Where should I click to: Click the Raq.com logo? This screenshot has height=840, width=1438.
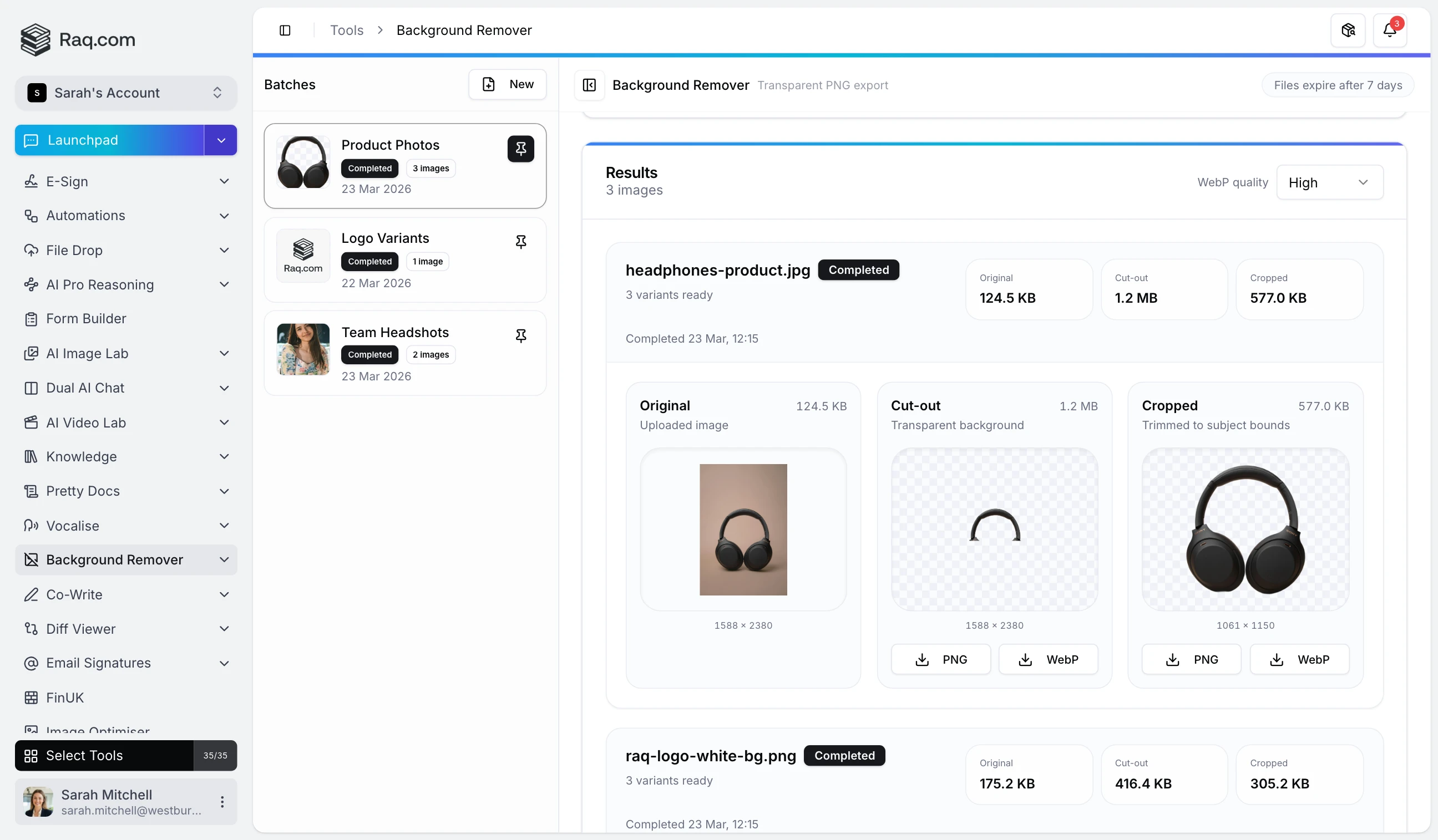(78, 39)
